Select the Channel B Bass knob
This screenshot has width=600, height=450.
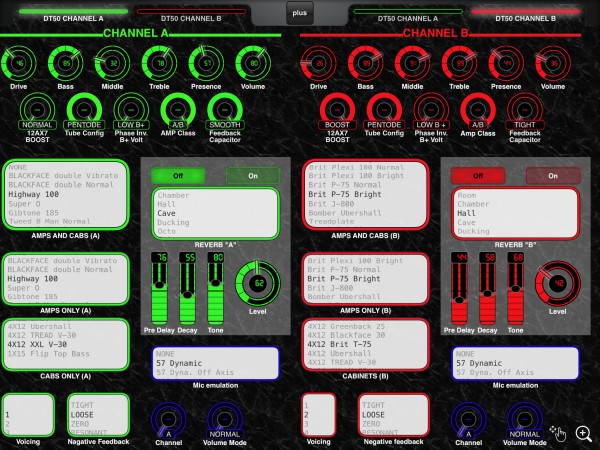365,63
